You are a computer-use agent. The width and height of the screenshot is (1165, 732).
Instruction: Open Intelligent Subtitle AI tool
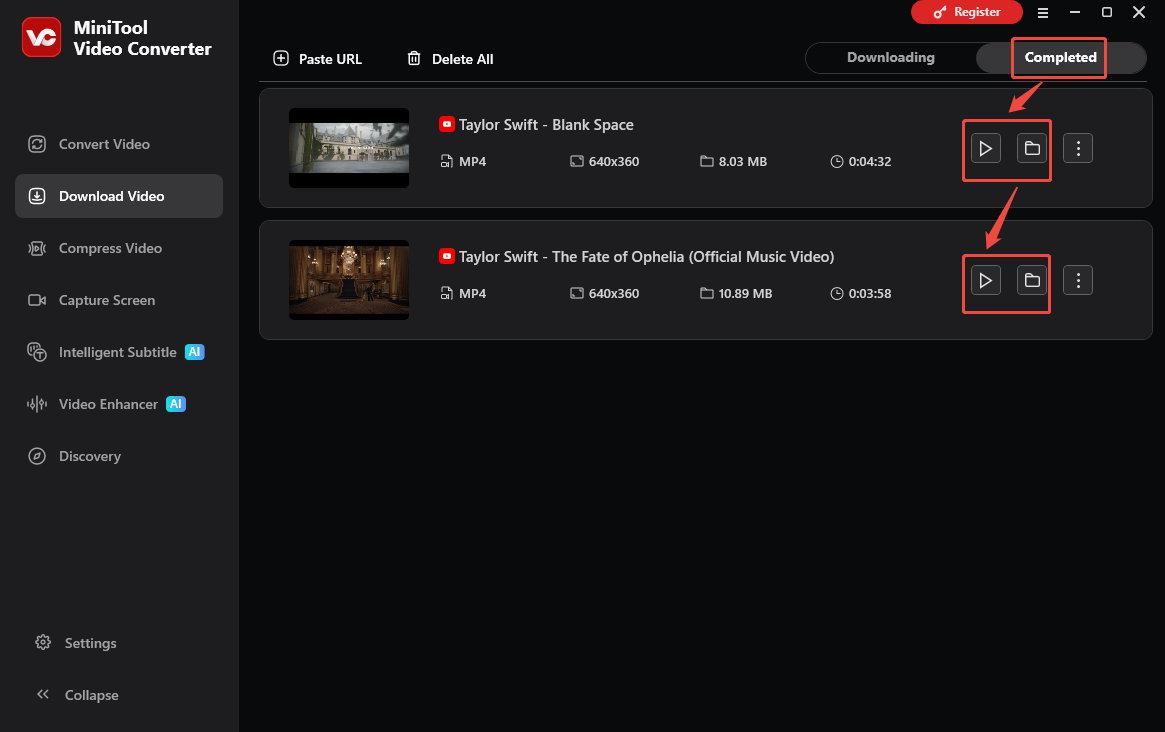coord(119,352)
